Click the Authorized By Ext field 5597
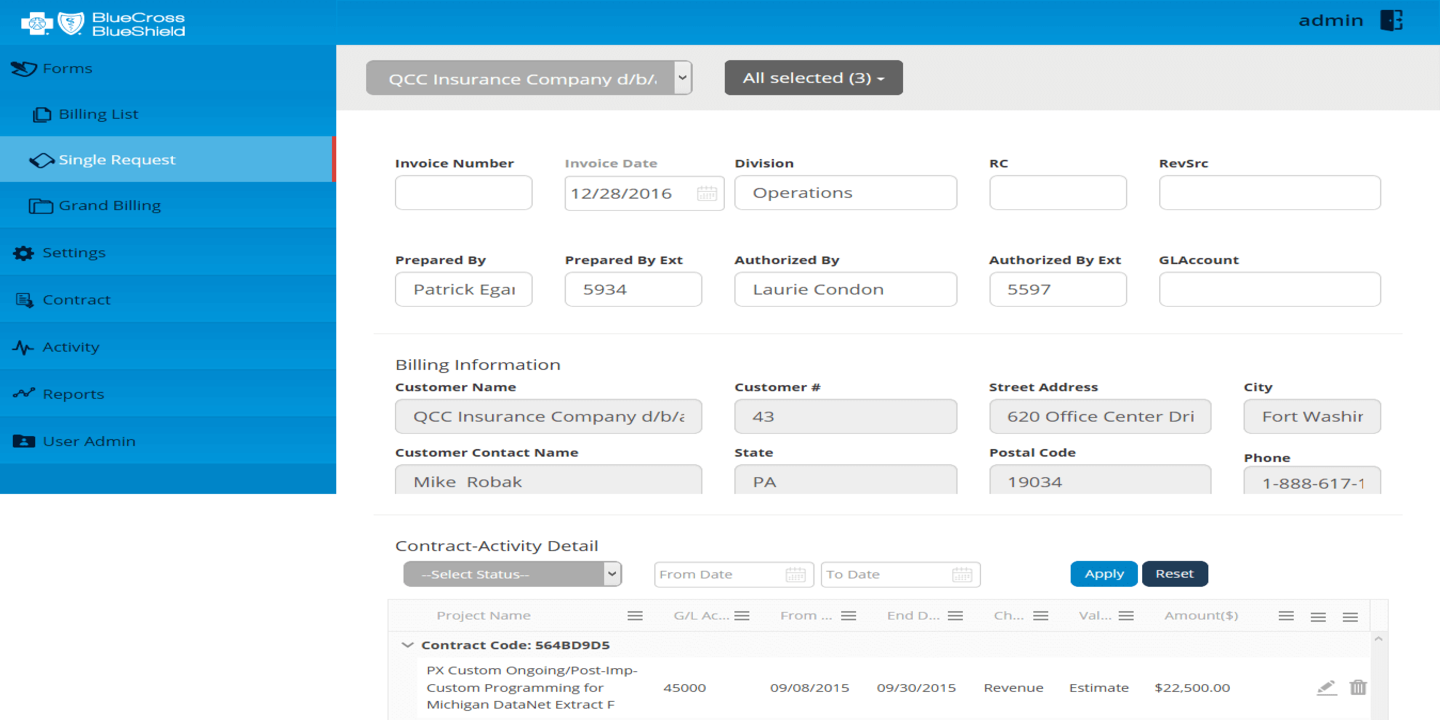Viewport: 1440px width, 720px height. 1058,289
